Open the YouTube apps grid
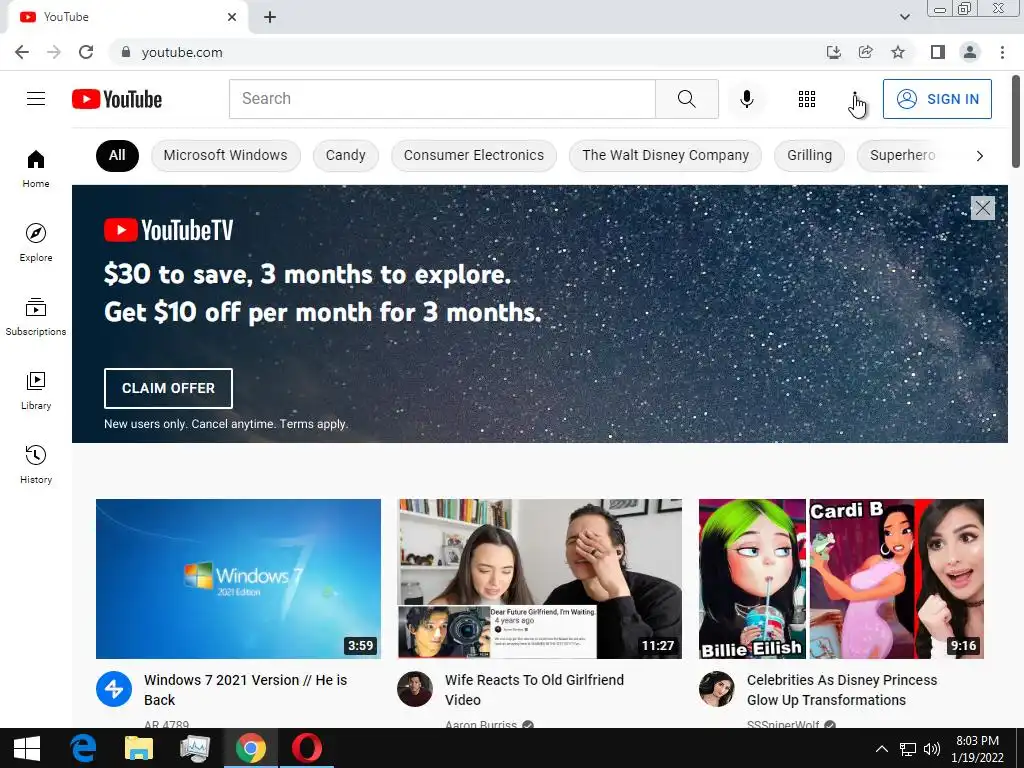Image resolution: width=1024 pixels, height=768 pixels. [807, 99]
